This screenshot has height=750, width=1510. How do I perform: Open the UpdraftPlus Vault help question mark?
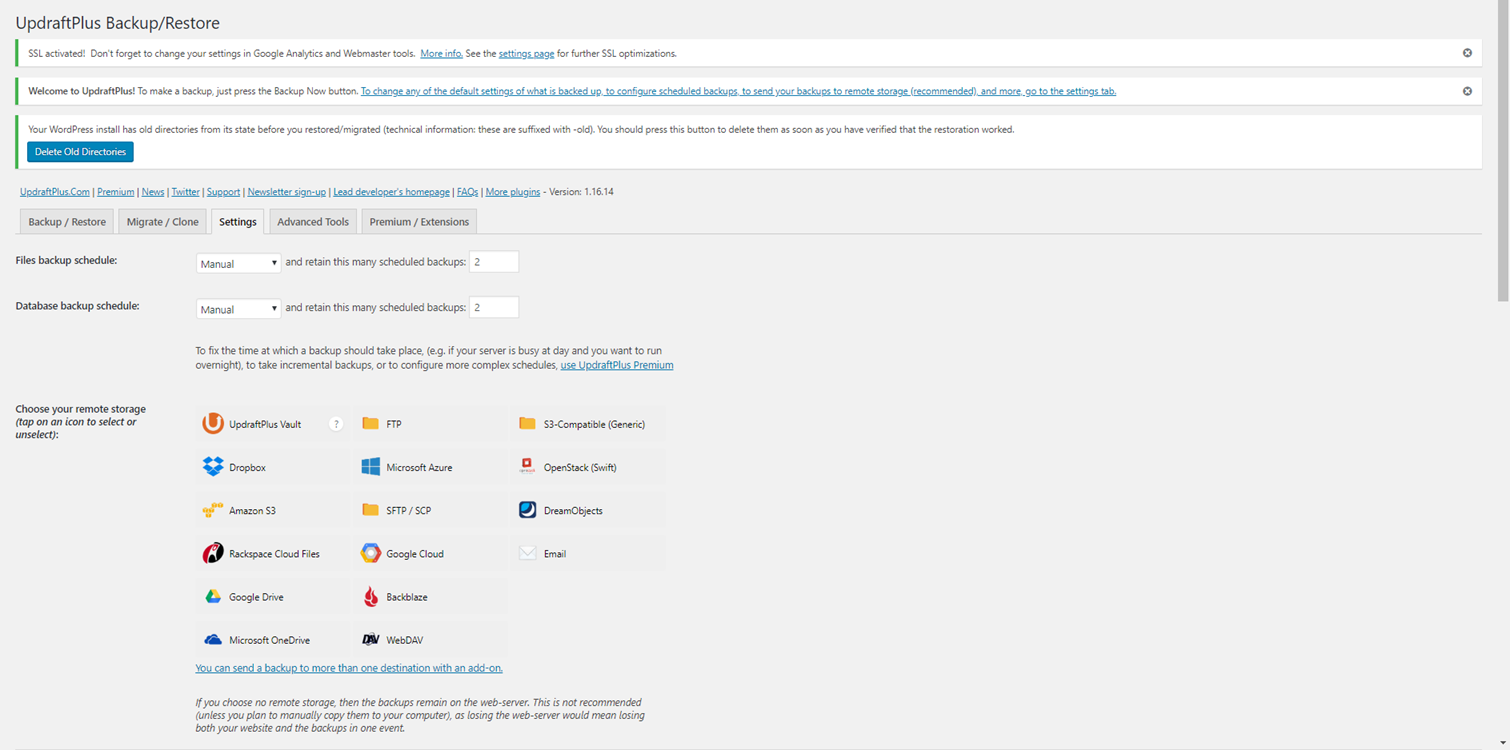(x=336, y=424)
